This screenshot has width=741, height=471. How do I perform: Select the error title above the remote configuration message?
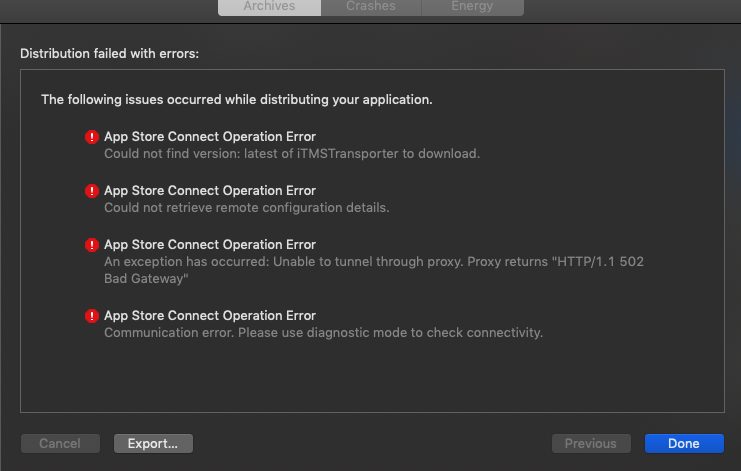click(x=210, y=191)
